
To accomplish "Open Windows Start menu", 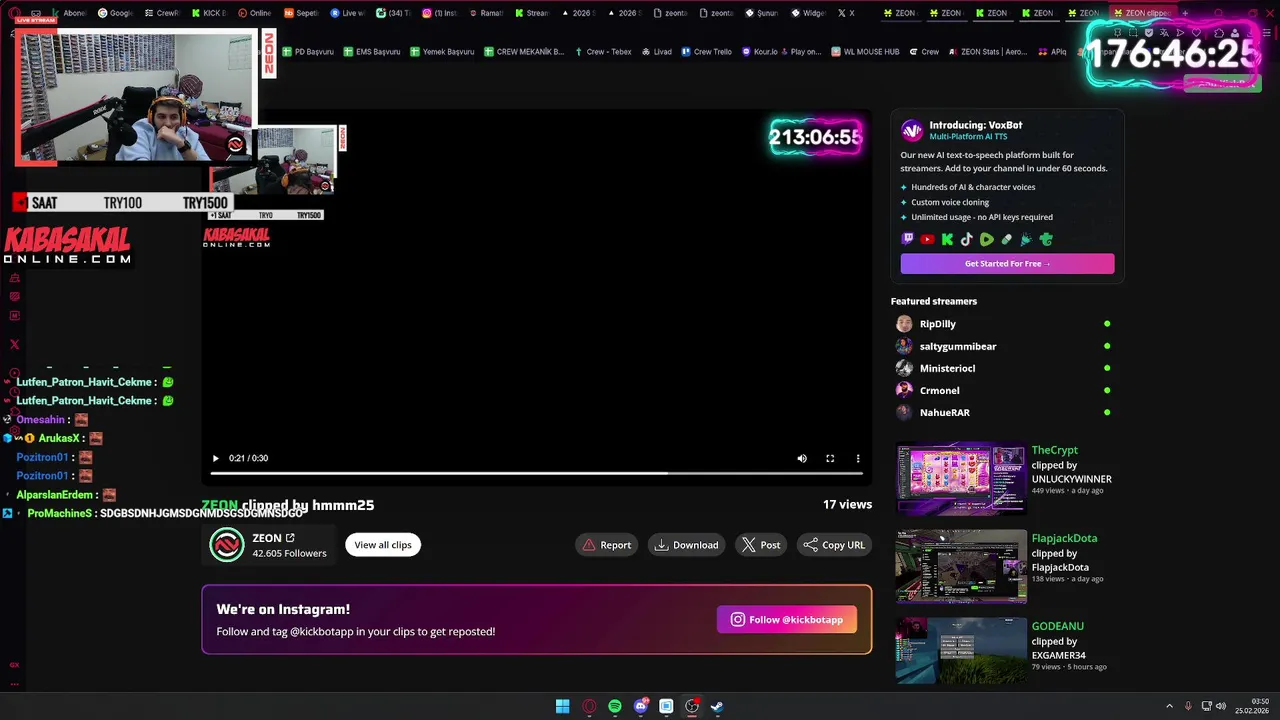I will click(563, 706).
